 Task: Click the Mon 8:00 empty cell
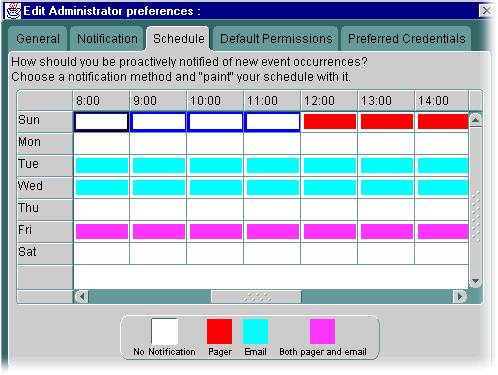pyautogui.click(x=102, y=144)
